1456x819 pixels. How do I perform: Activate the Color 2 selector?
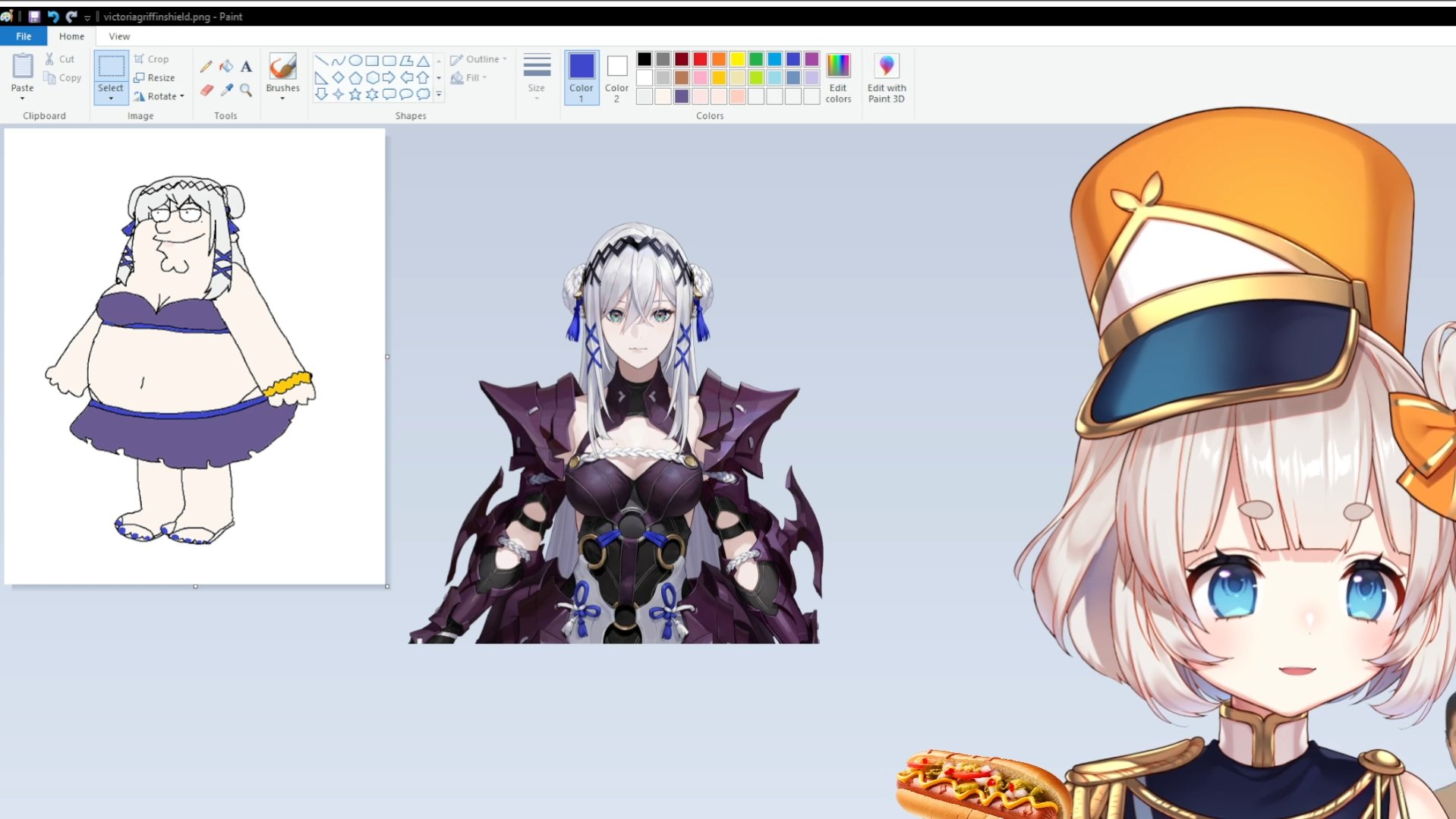tap(616, 77)
